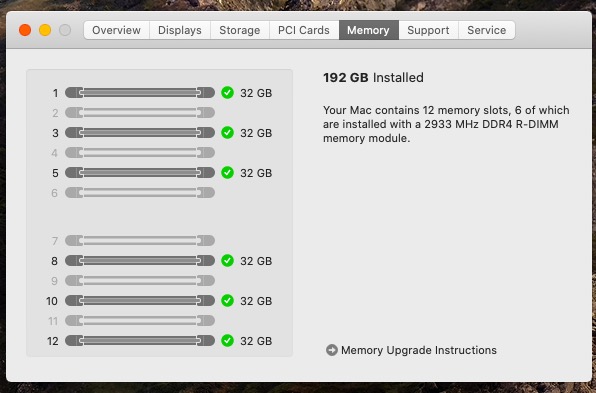Click the green checkmark for slot 1
Screen dimensions: 596x393
227,92
